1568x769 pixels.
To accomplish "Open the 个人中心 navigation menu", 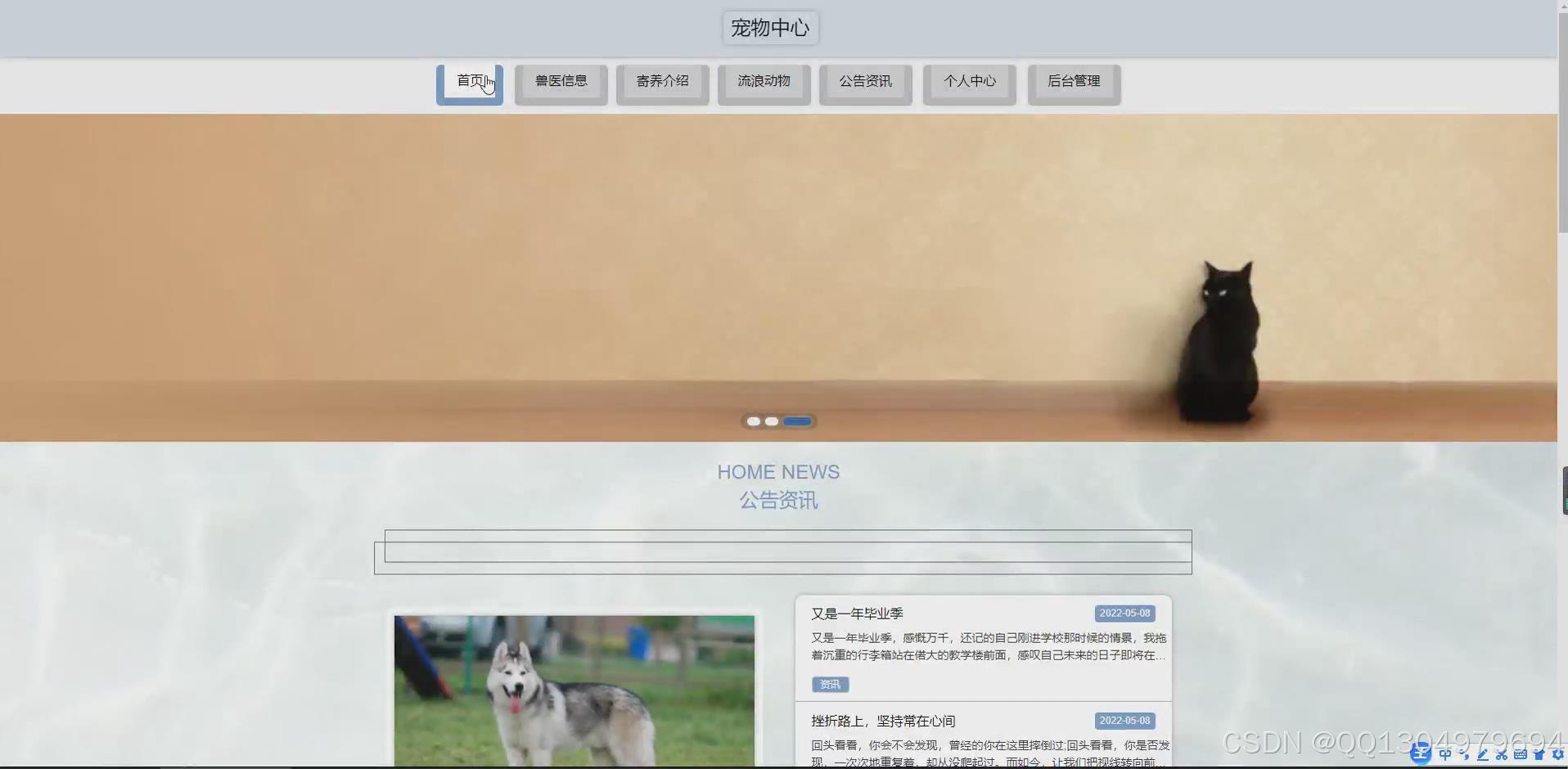I will pyautogui.click(x=969, y=81).
